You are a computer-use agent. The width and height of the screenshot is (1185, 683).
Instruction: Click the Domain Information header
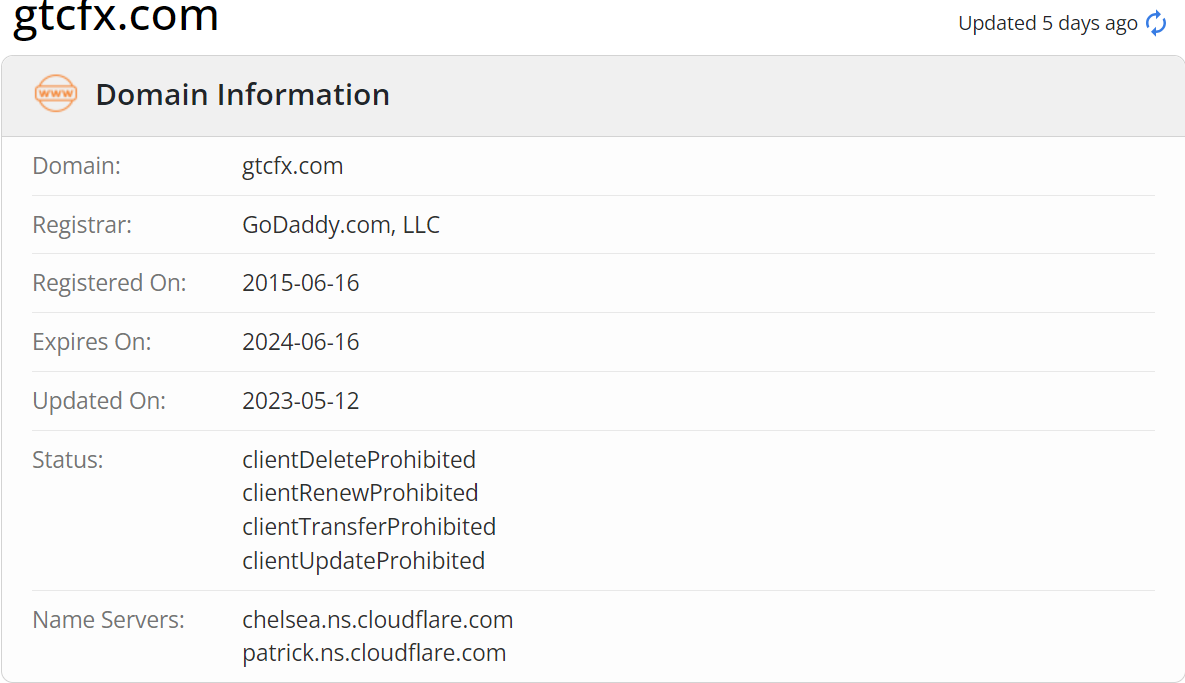pyautogui.click(x=243, y=94)
